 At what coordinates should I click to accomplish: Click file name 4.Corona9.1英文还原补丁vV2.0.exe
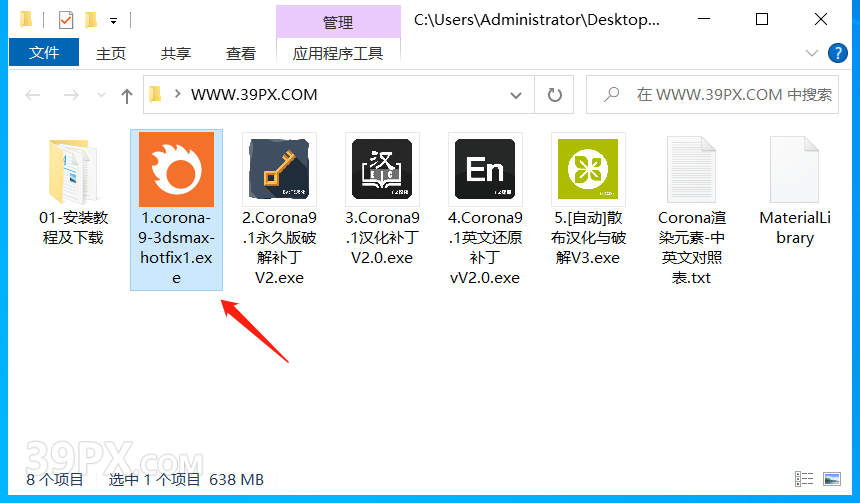[485, 247]
